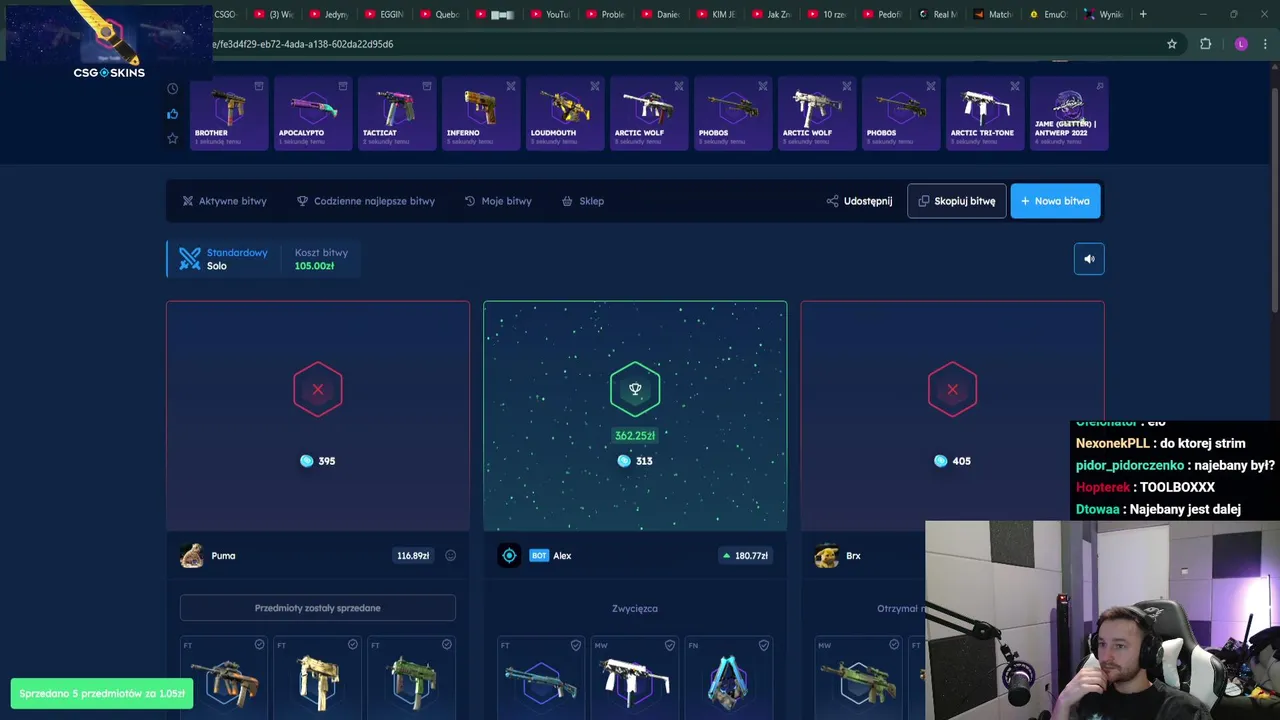
Task: Click the check badge on Brx's MW item
Action: 894,645
